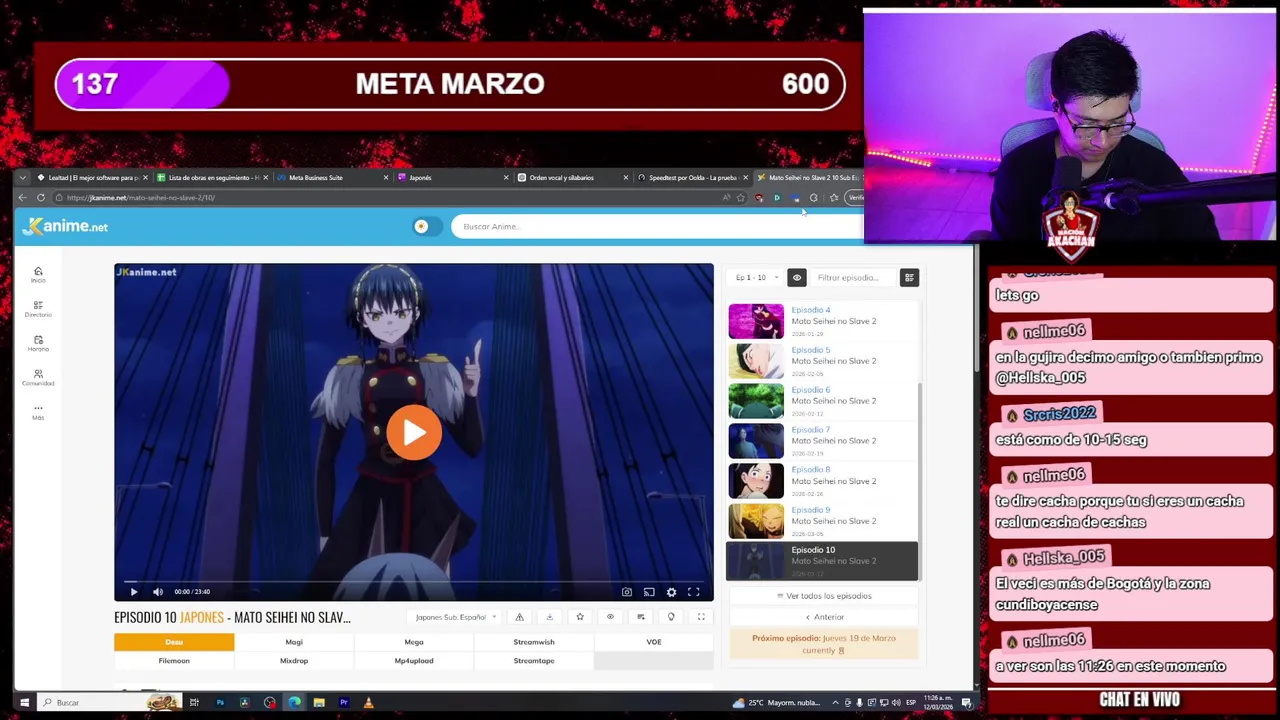The image size is (1280, 720).
Task: Click the playlist add icon below player
Action: (x=641, y=617)
